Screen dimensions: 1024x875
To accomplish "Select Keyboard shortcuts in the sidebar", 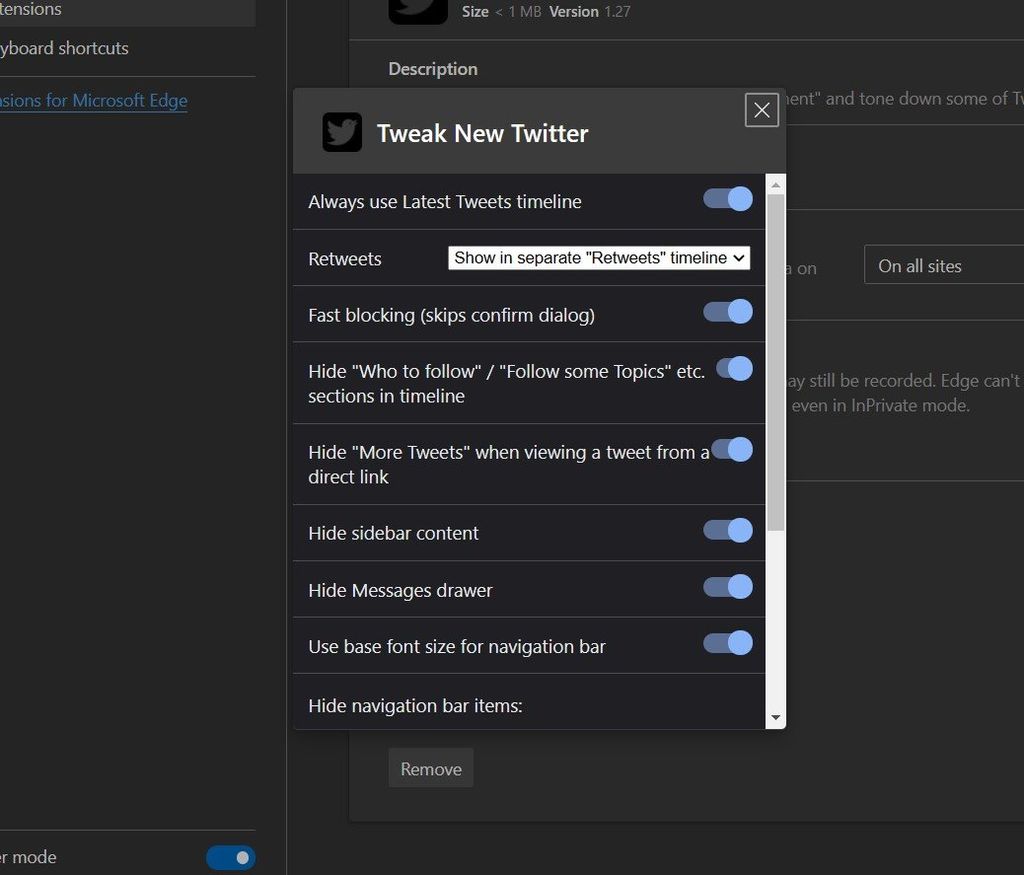I will click(65, 48).
